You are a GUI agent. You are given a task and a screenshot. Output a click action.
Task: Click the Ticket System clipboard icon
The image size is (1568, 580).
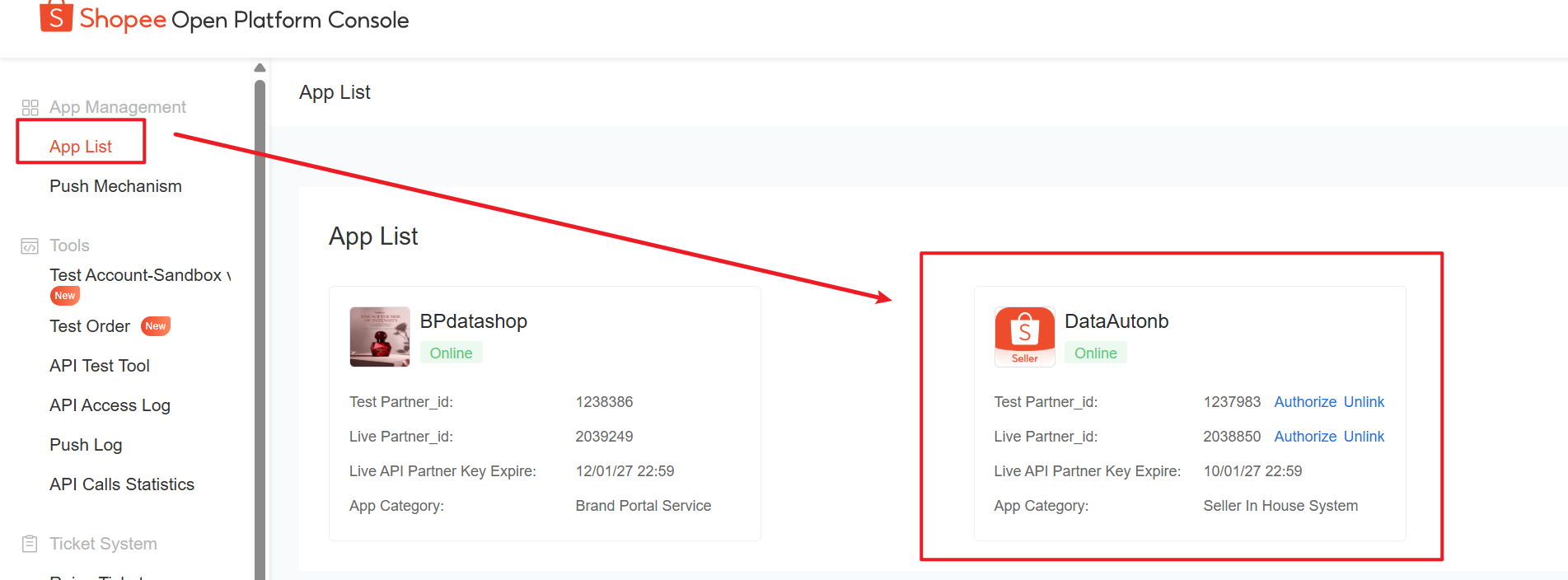coord(30,544)
